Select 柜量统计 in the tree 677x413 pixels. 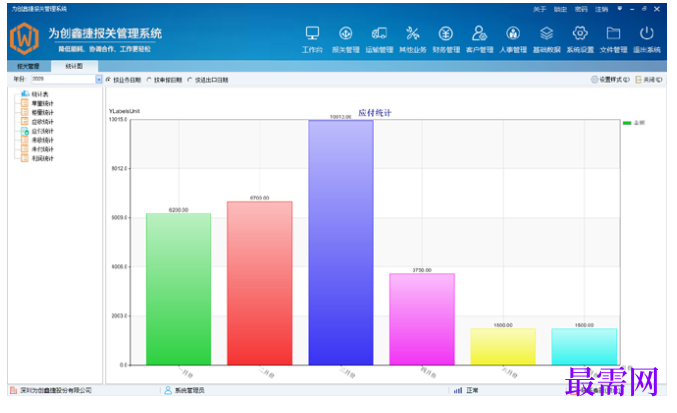coord(42,112)
